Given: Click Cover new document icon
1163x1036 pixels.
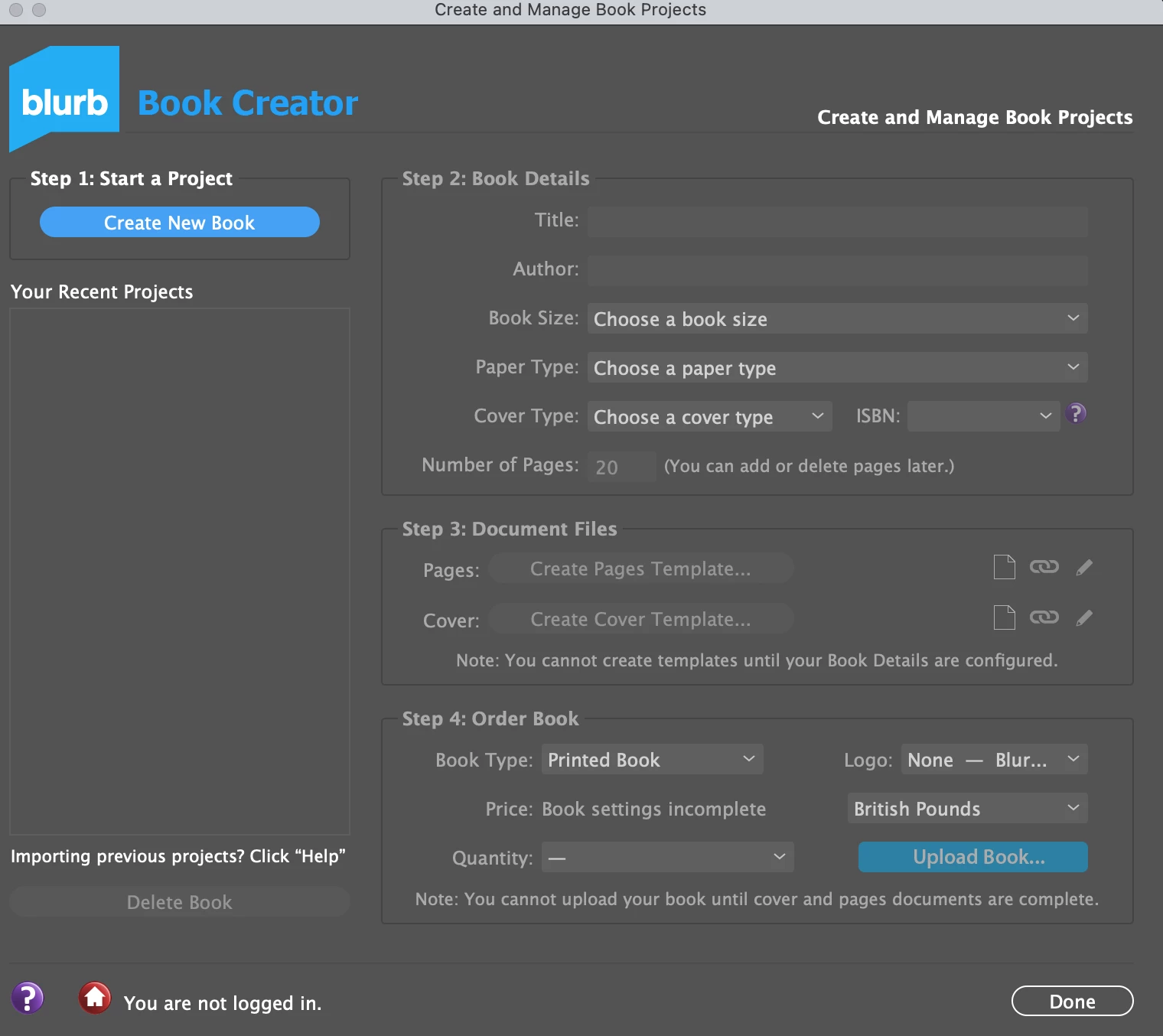Looking at the screenshot, I should coord(1004,617).
